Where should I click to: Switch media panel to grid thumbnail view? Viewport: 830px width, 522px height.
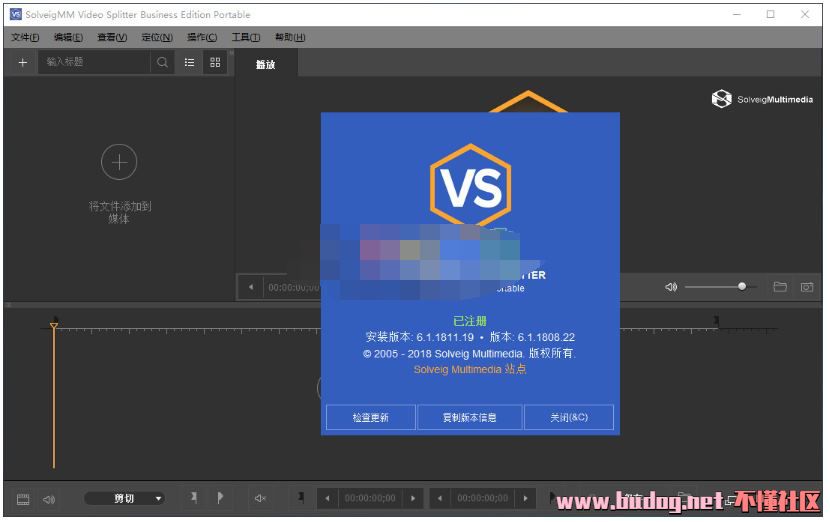point(214,62)
